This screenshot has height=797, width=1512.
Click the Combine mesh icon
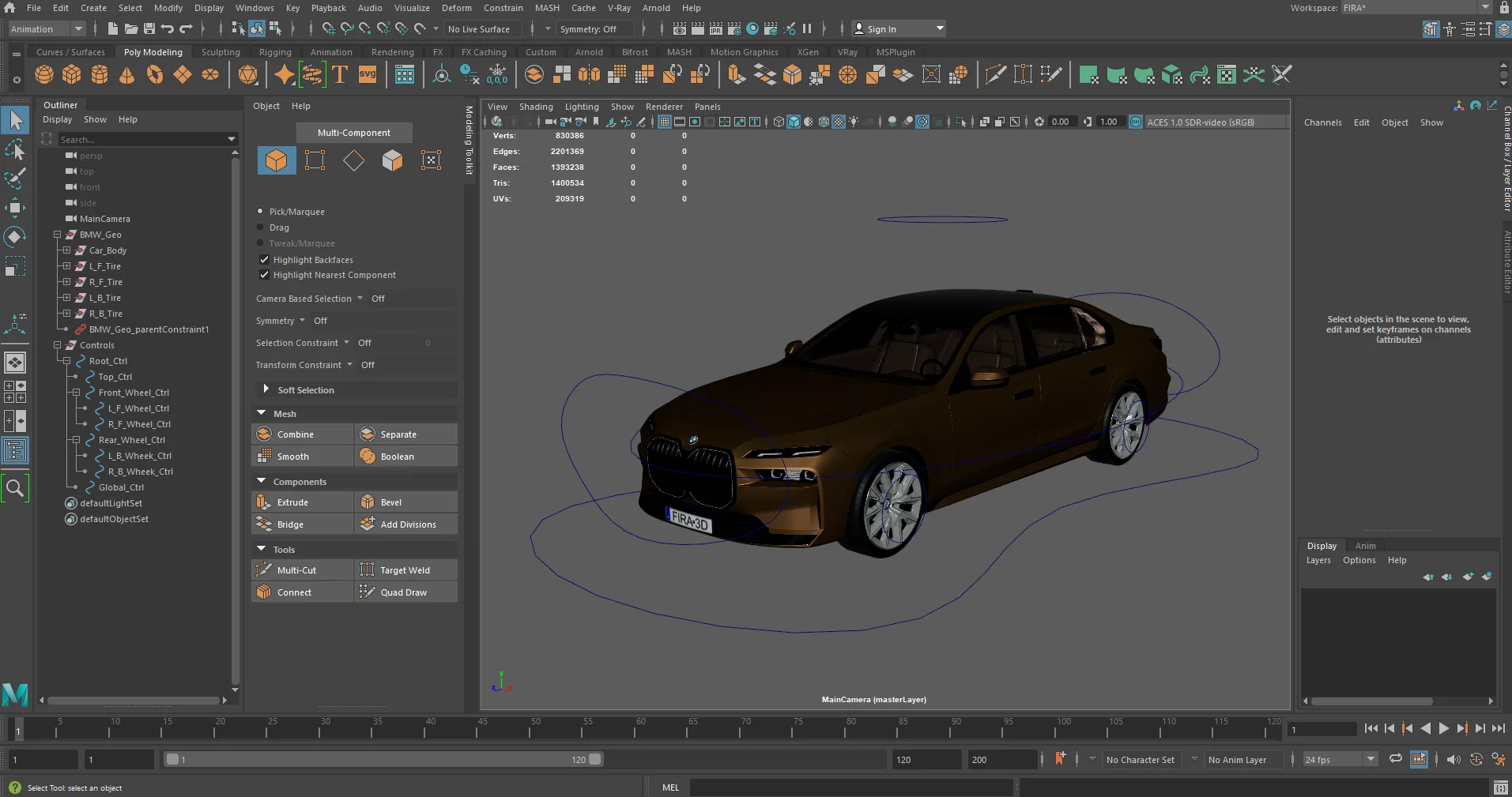click(264, 434)
